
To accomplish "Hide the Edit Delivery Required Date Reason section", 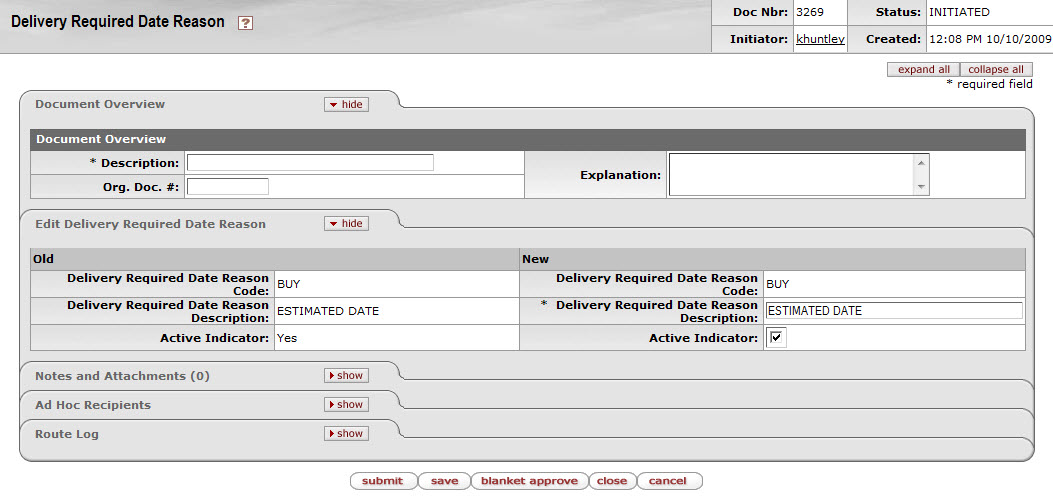I will pyautogui.click(x=346, y=224).
